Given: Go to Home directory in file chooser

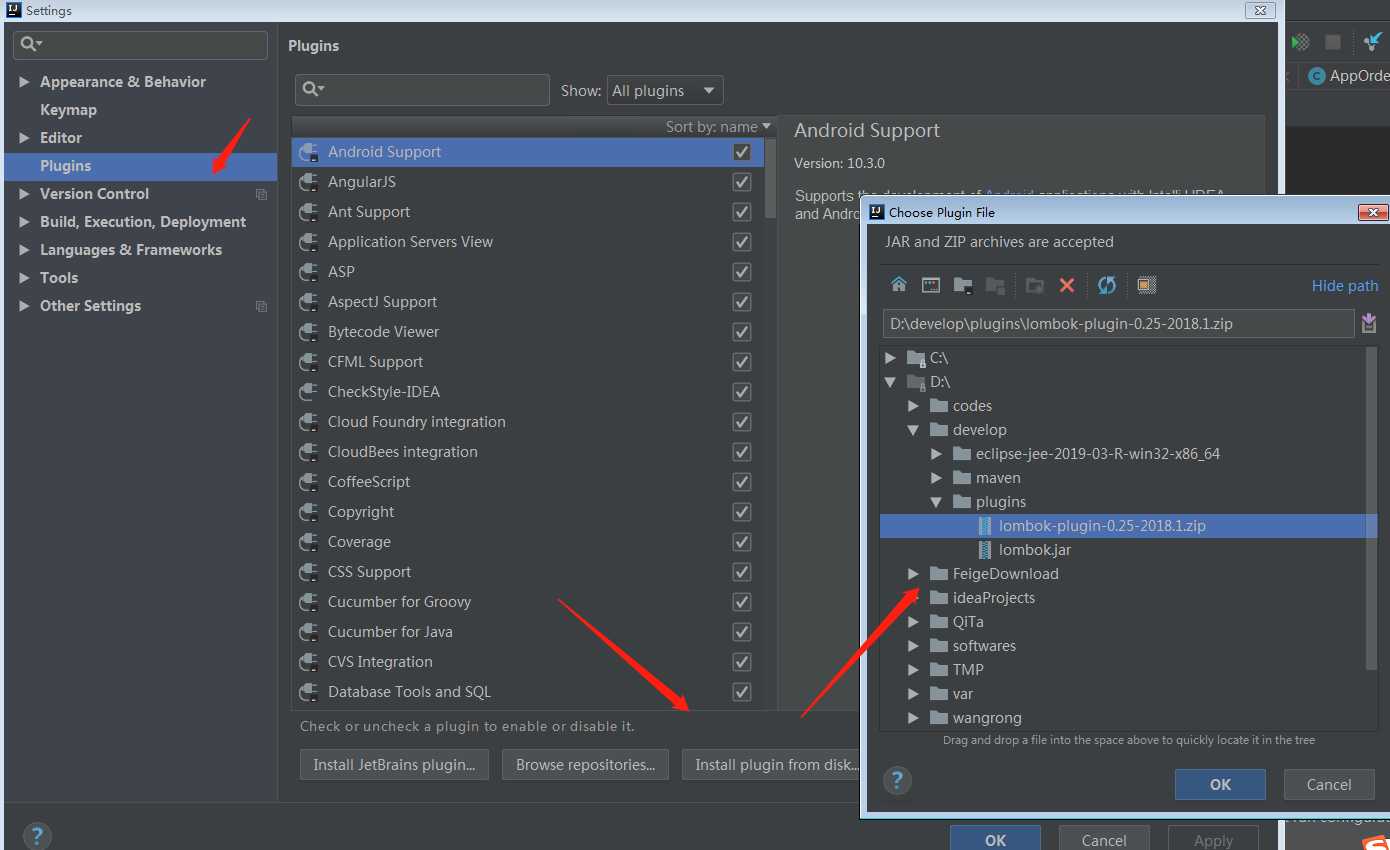Looking at the screenshot, I should click(x=899, y=285).
